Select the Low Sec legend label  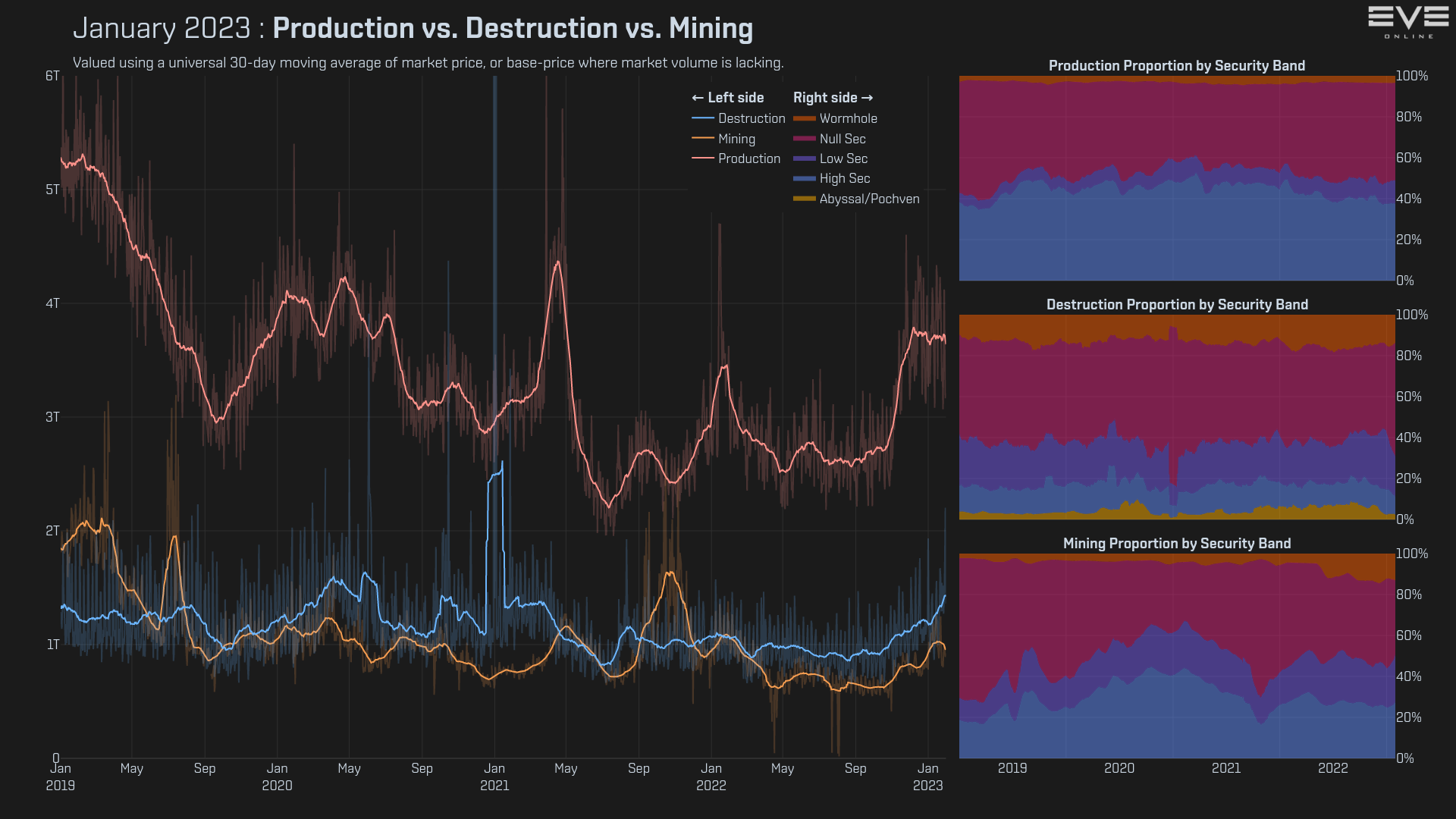click(x=843, y=158)
